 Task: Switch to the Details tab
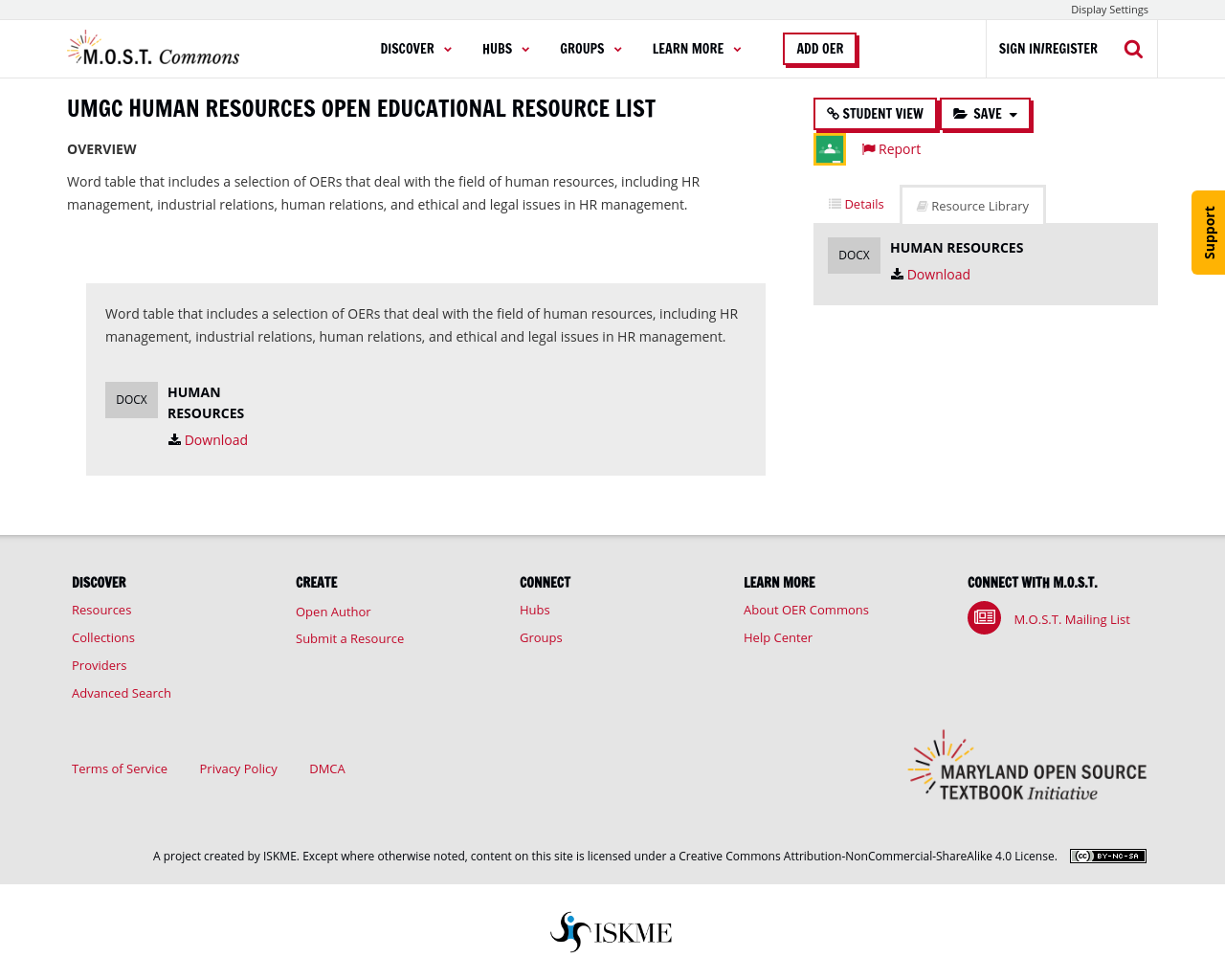tap(855, 202)
